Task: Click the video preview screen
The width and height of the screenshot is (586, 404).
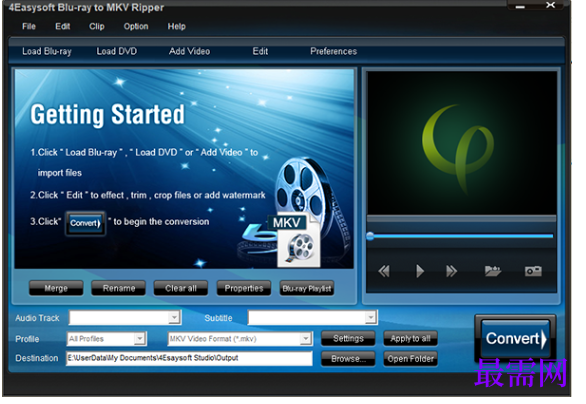Action: [462, 143]
